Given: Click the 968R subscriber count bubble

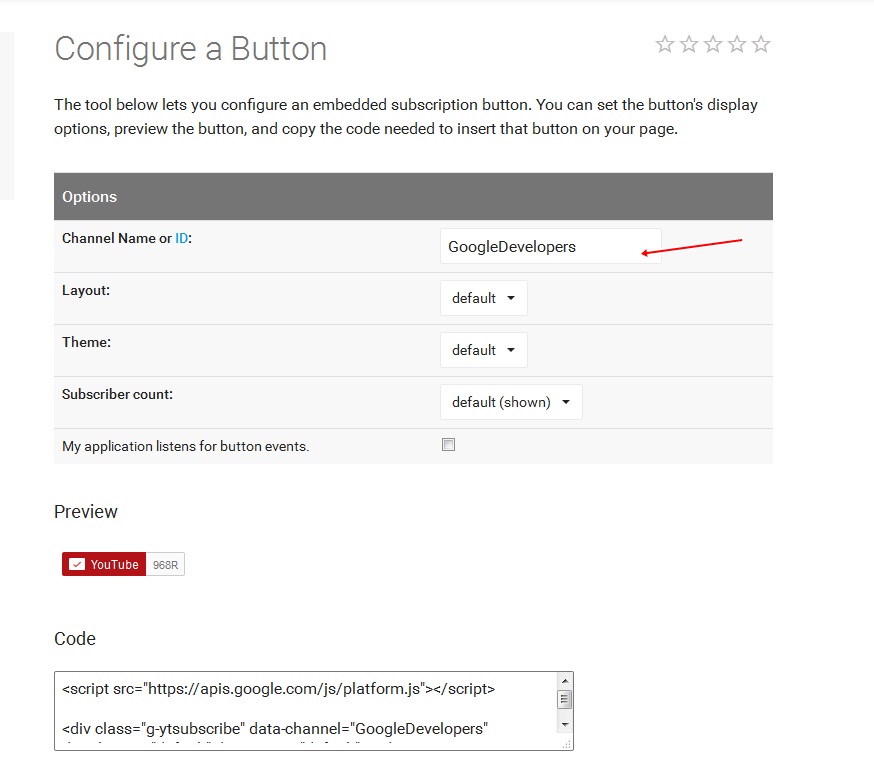Looking at the screenshot, I should pyautogui.click(x=165, y=565).
